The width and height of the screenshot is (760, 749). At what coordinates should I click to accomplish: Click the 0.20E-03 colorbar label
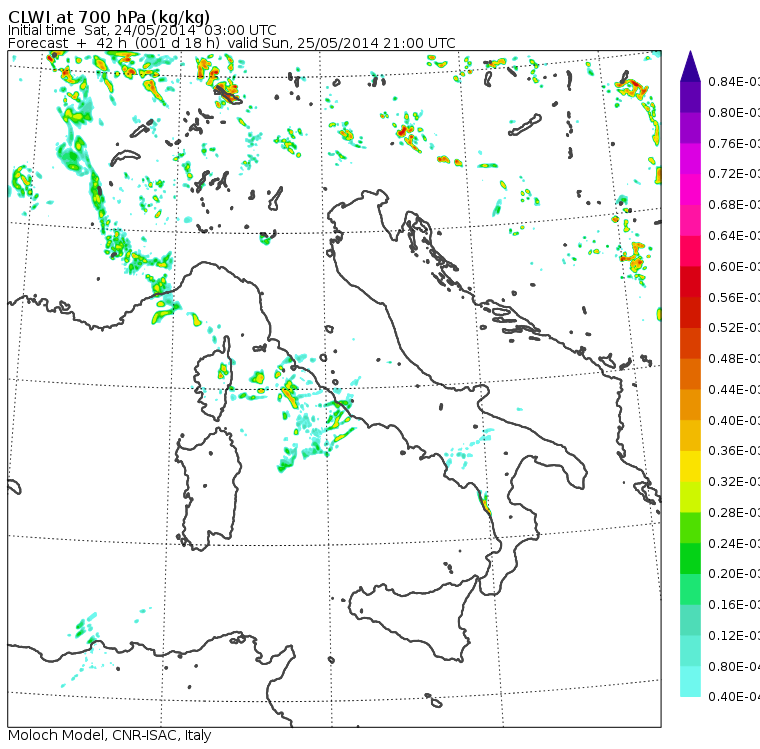(x=734, y=574)
